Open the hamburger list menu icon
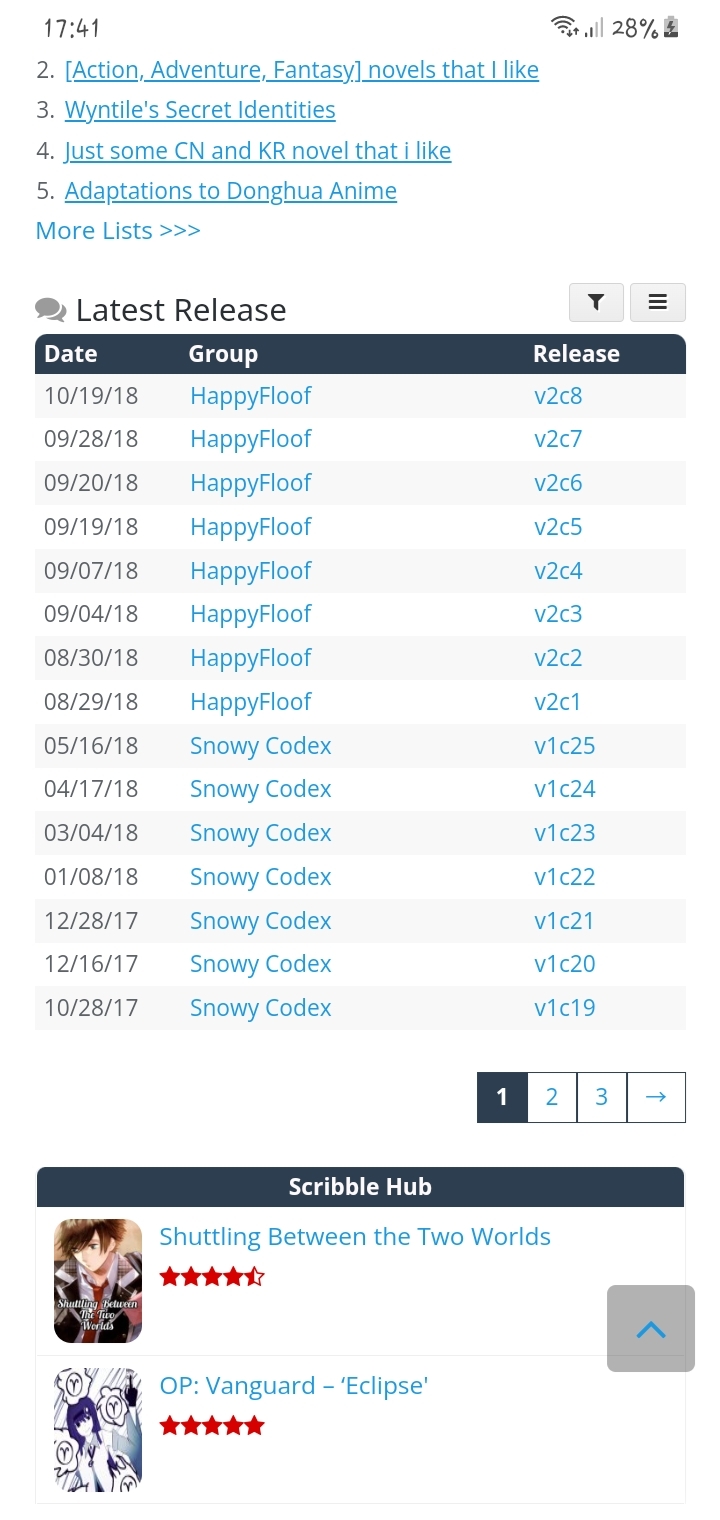Viewport: 720px width, 1520px height. click(x=657, y=302)
